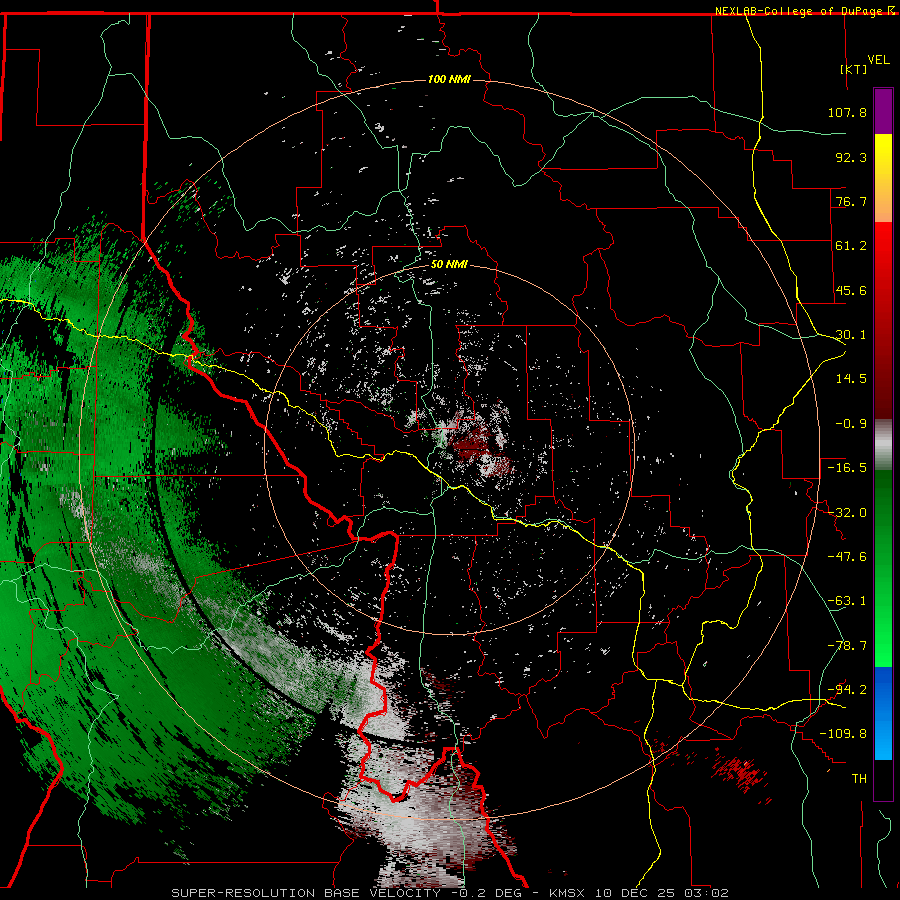Click the 100 NMI range ring label

[449, 79]
